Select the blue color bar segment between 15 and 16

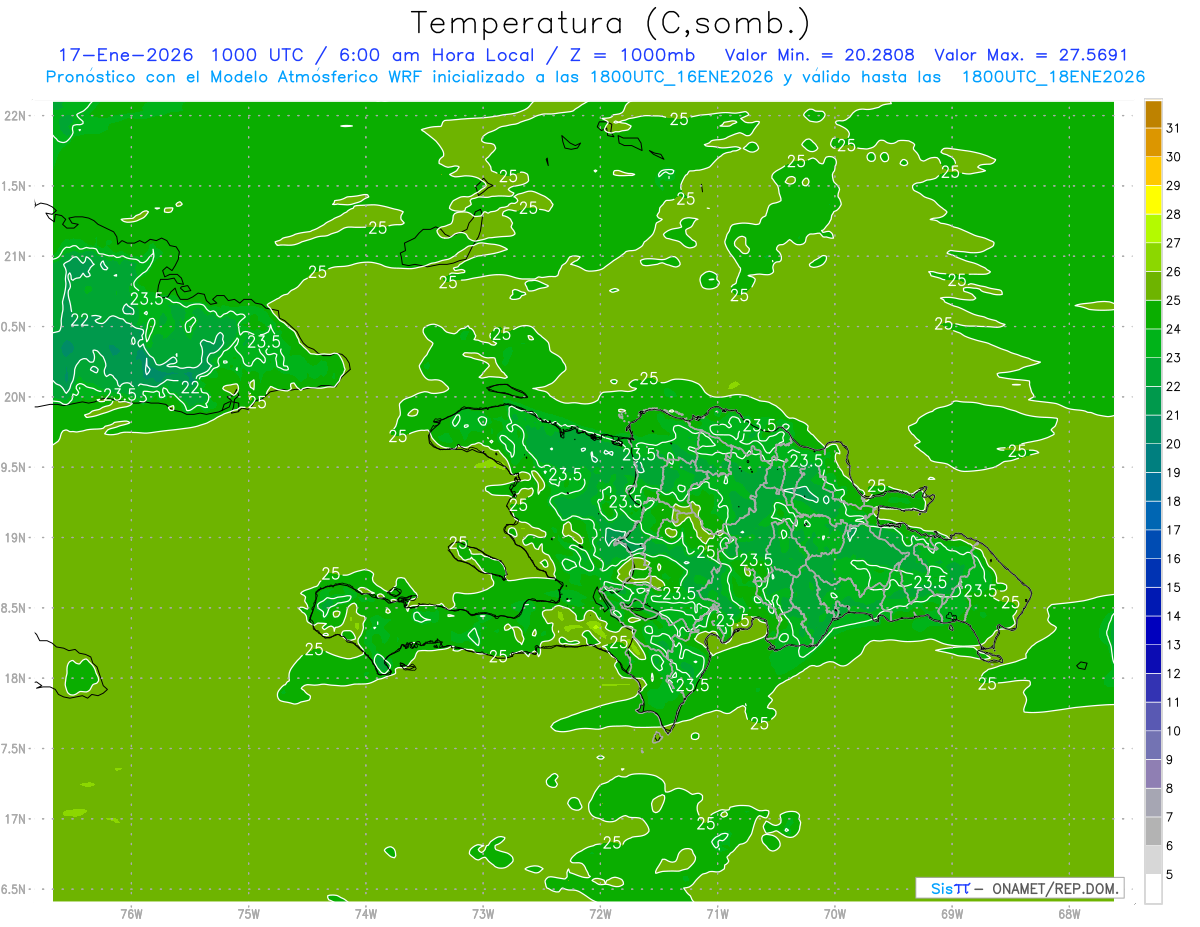coord(1153,573)
